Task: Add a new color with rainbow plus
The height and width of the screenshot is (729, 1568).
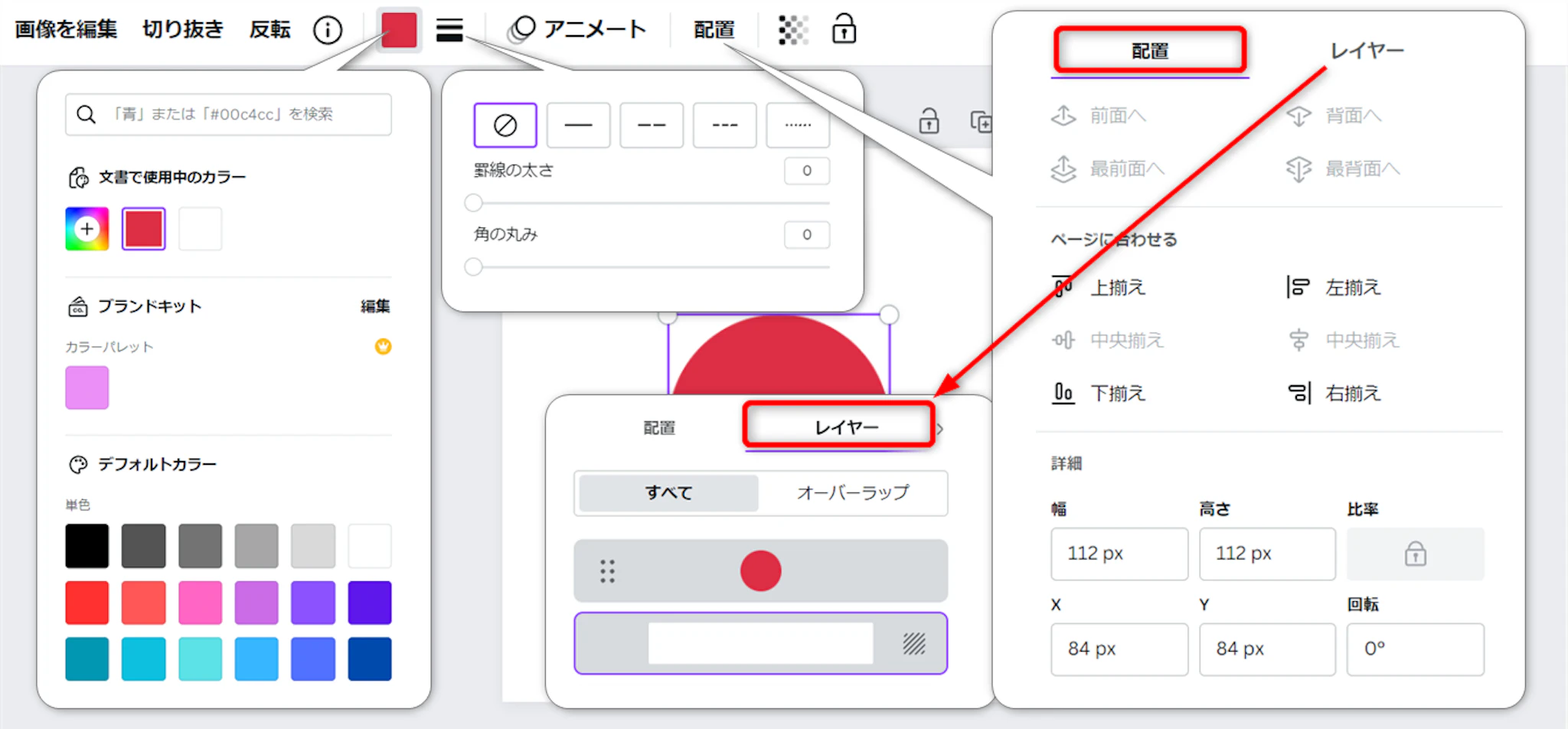Action: tap(87, 229)
